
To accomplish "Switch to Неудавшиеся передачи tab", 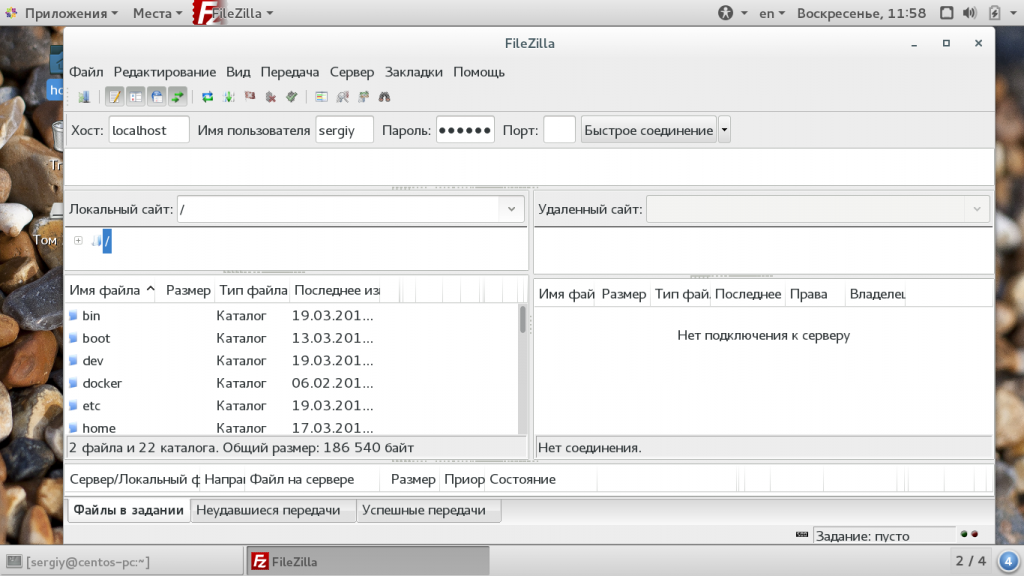I will coord(274,510).
